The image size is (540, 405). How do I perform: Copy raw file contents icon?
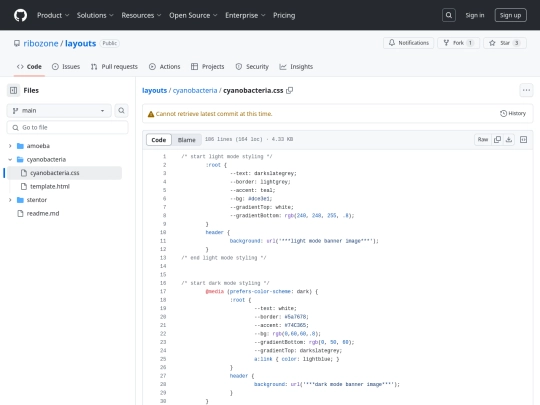(497, 139)
